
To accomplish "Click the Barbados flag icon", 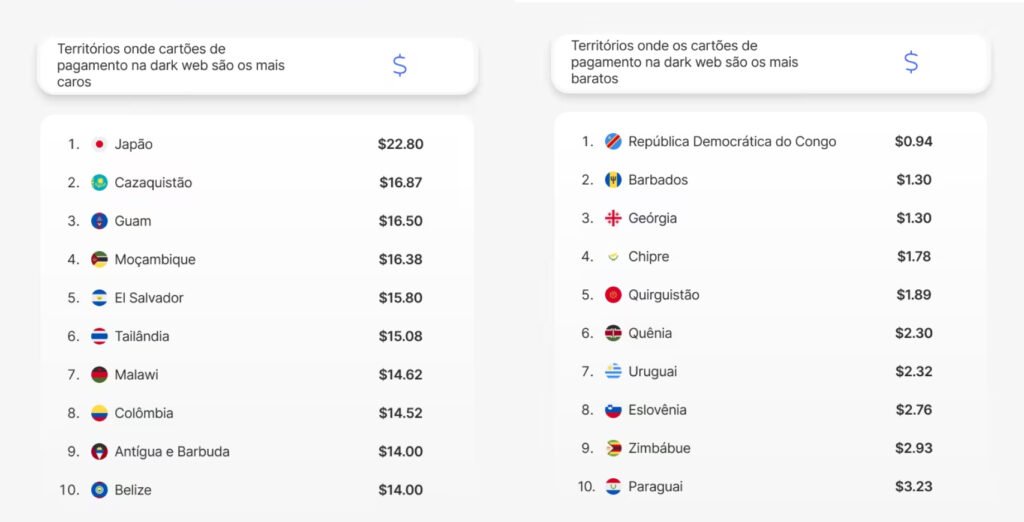I will 613,180.
